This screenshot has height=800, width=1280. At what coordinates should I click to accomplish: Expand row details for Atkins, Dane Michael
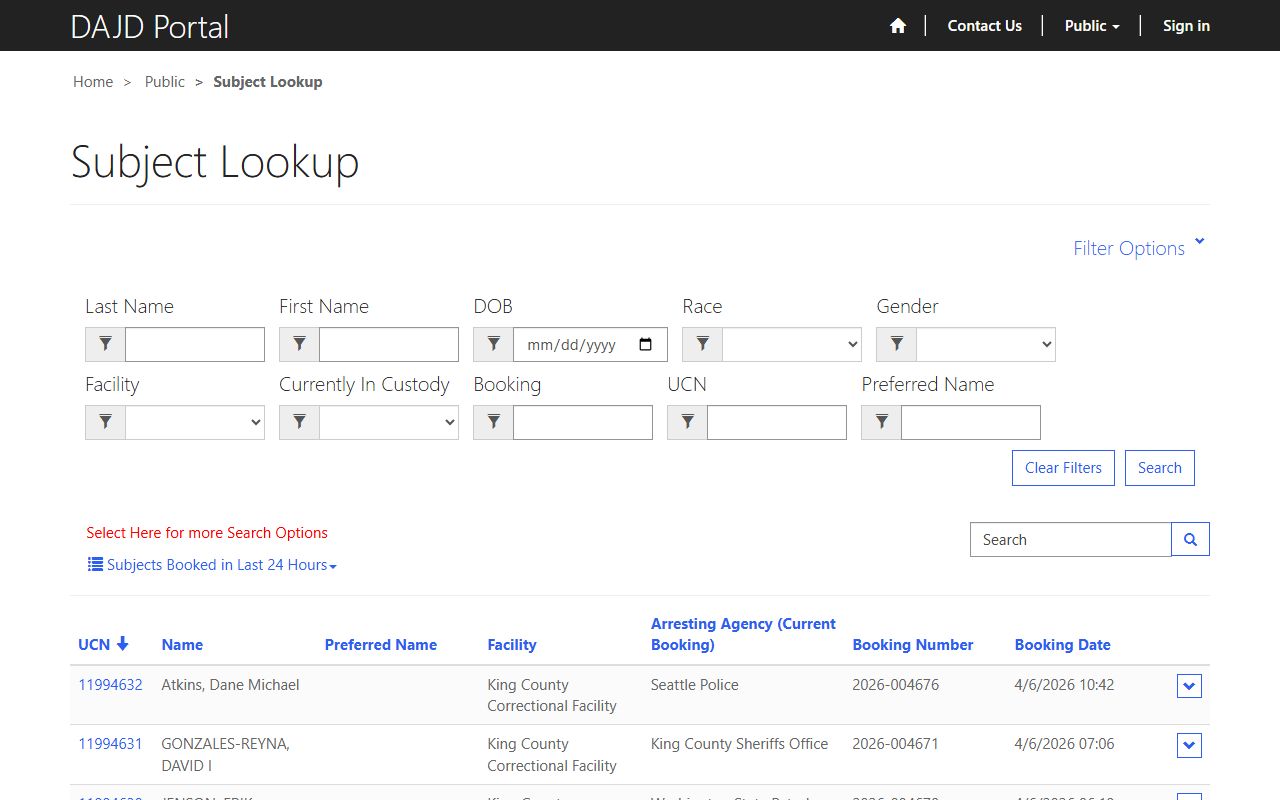click(x=1189, y=686)
